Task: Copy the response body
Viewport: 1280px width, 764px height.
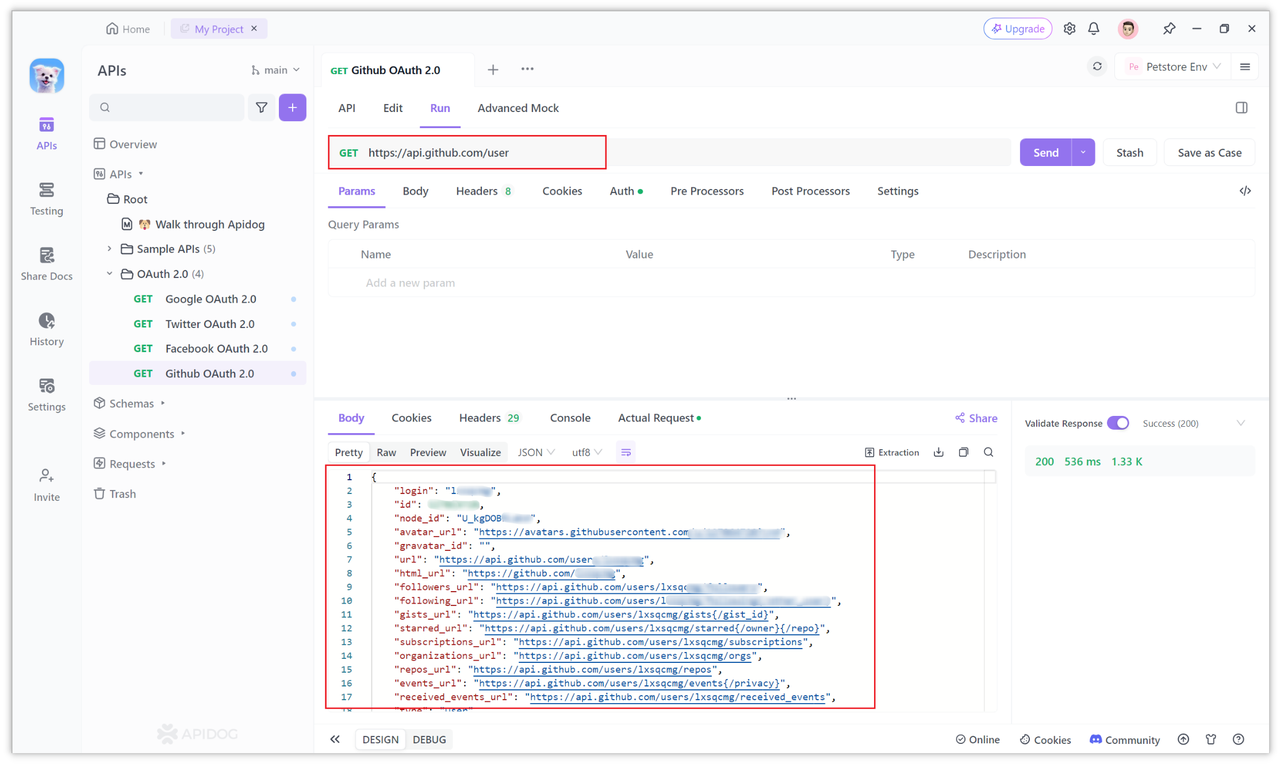Action: pyautogui.click(x=963, y=452)
